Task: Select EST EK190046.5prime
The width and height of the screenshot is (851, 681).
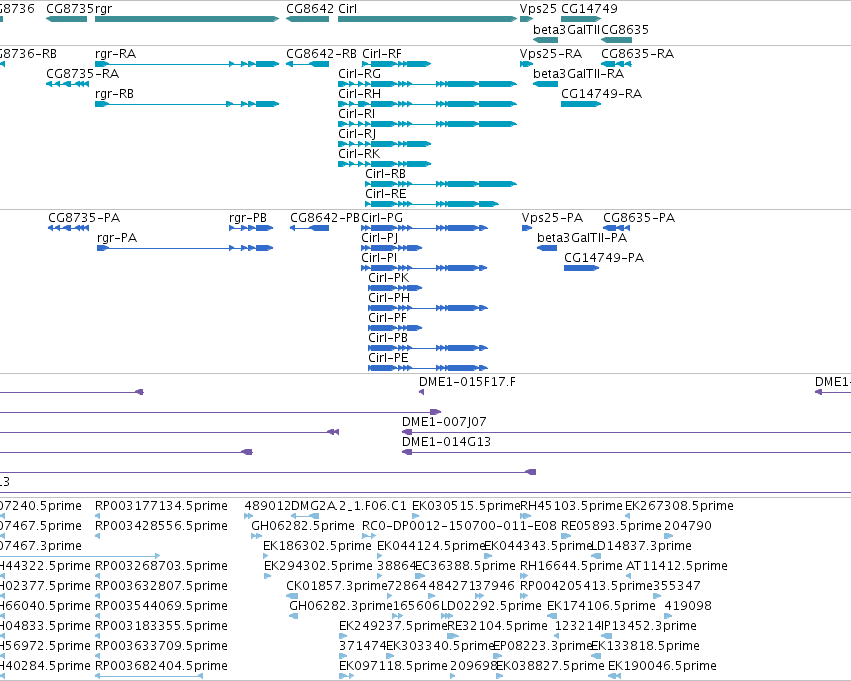Action: 614,676
